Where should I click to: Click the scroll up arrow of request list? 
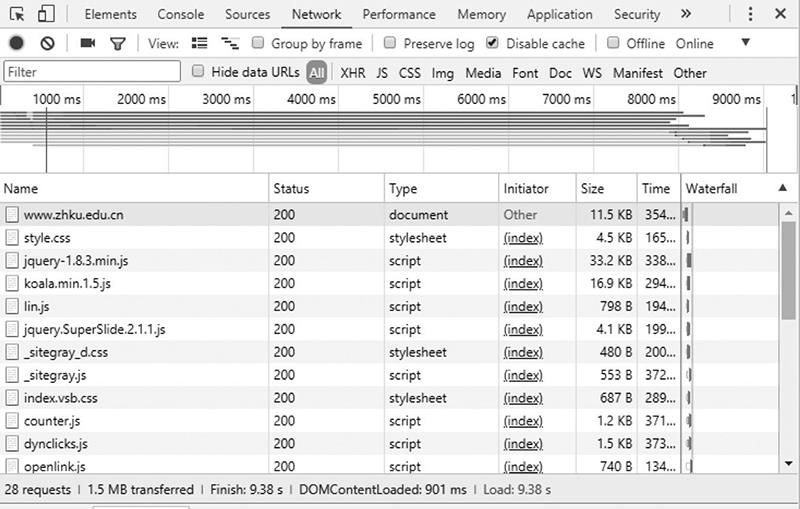[x=788, y=213]
